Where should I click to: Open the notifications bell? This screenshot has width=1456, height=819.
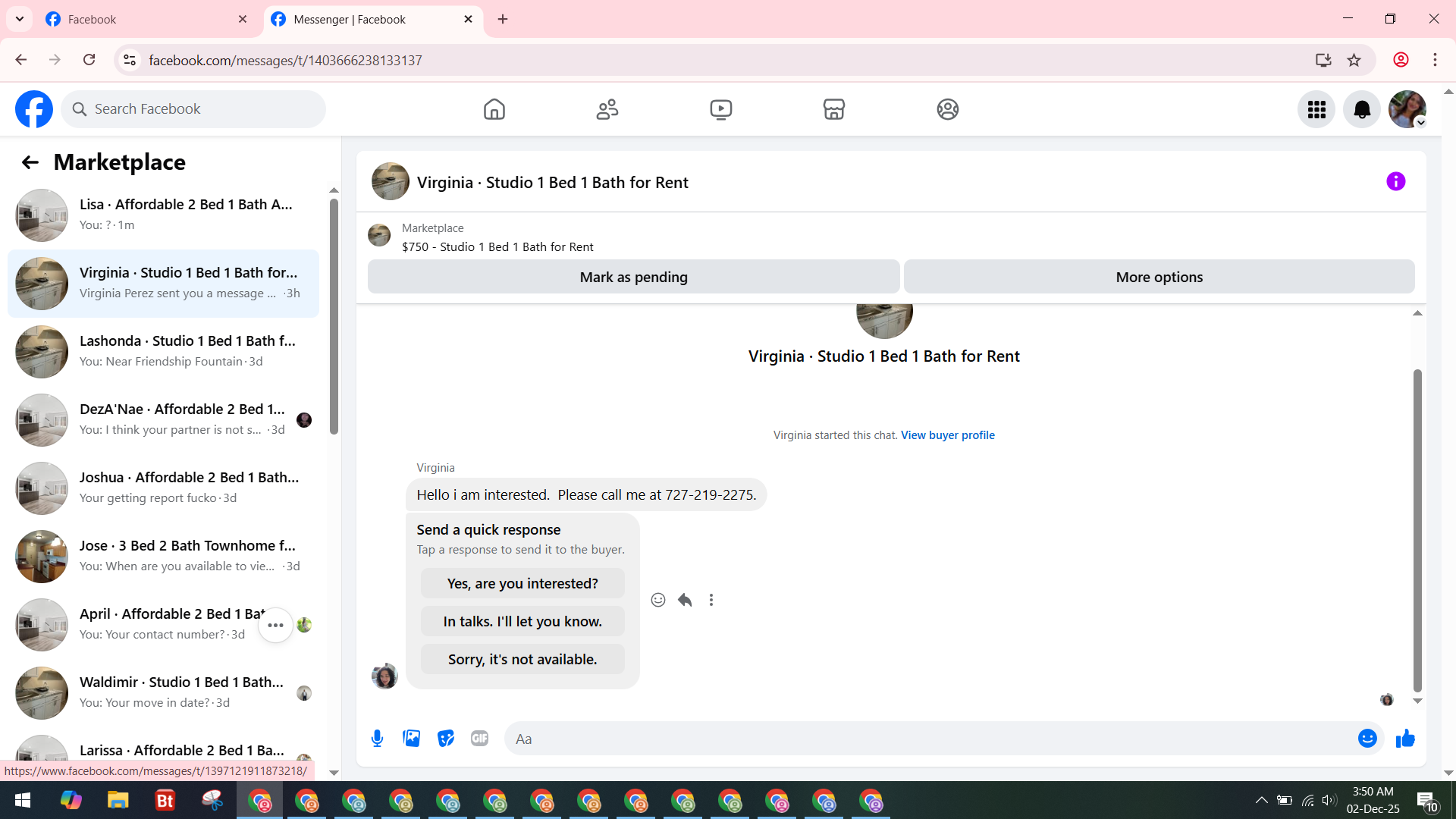click(x=1362, y=110)
